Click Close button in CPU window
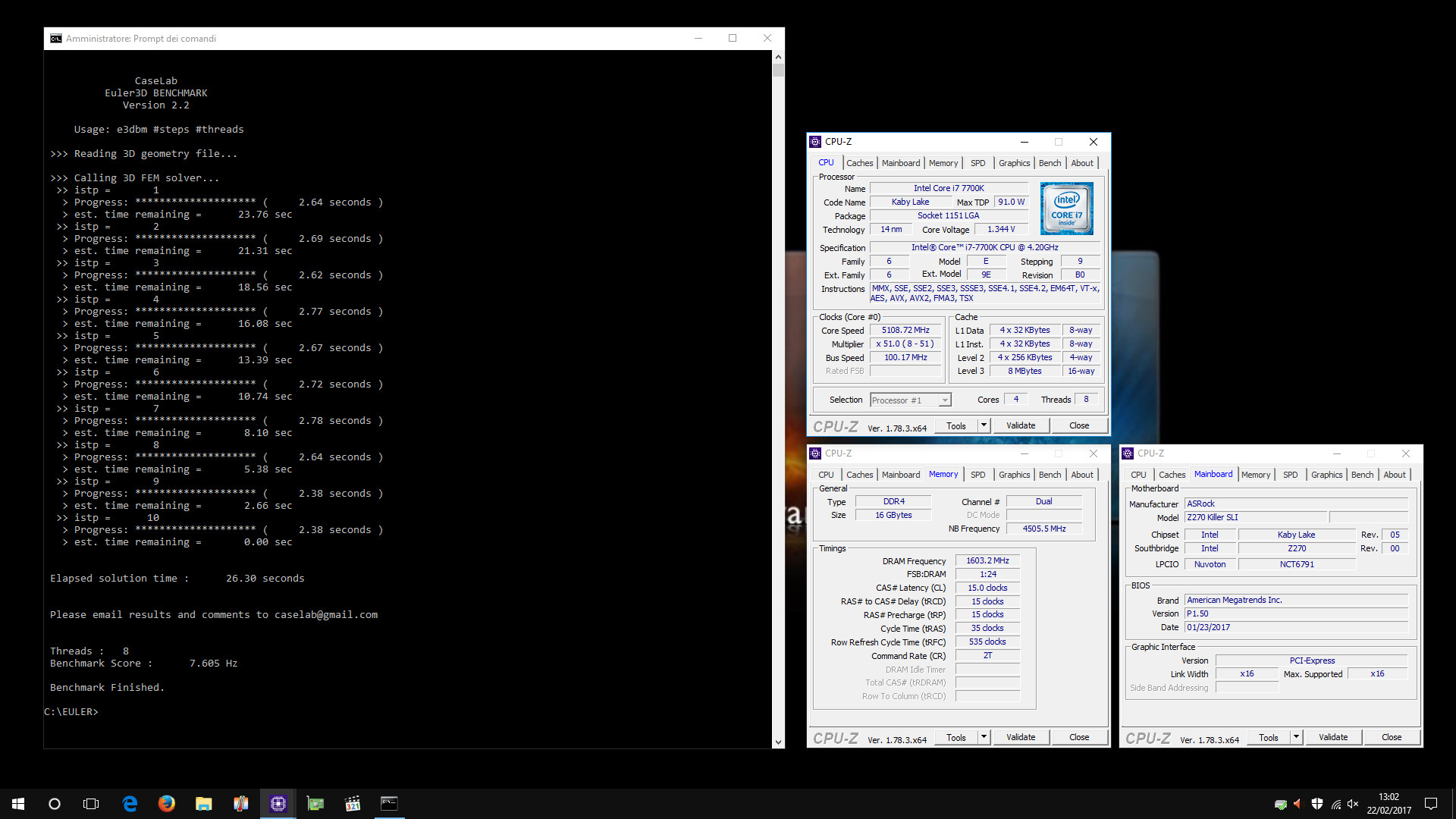1456x819 pixels. pos(1079,425)
